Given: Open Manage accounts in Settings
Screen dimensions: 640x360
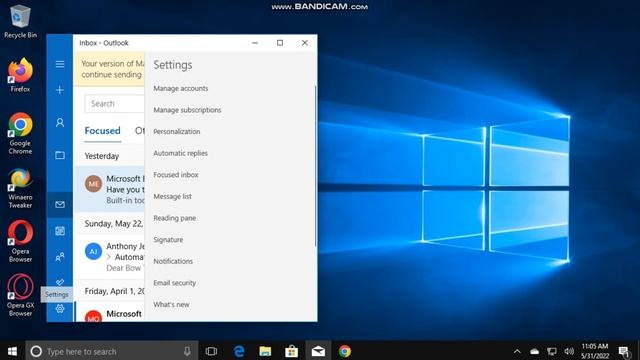Looking at the screenshot, I should 181,89.
